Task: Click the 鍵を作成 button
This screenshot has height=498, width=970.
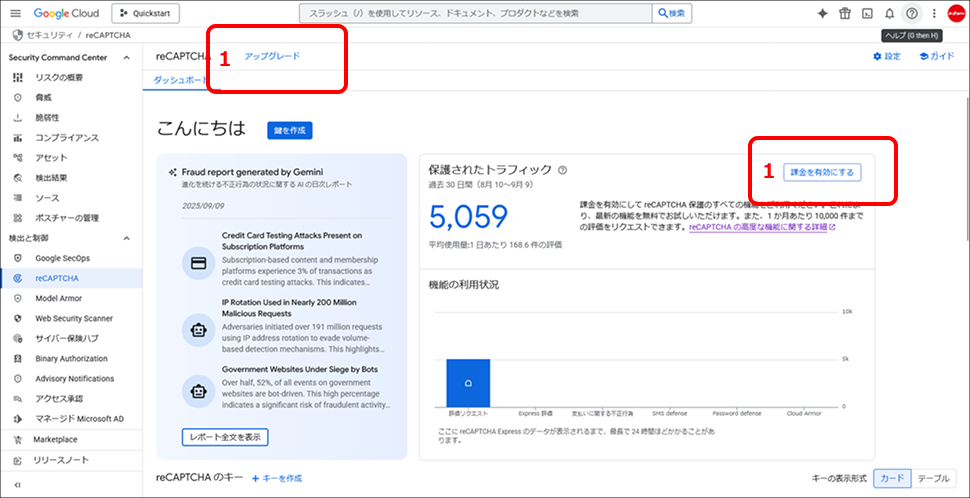Action: pos(290,131)
